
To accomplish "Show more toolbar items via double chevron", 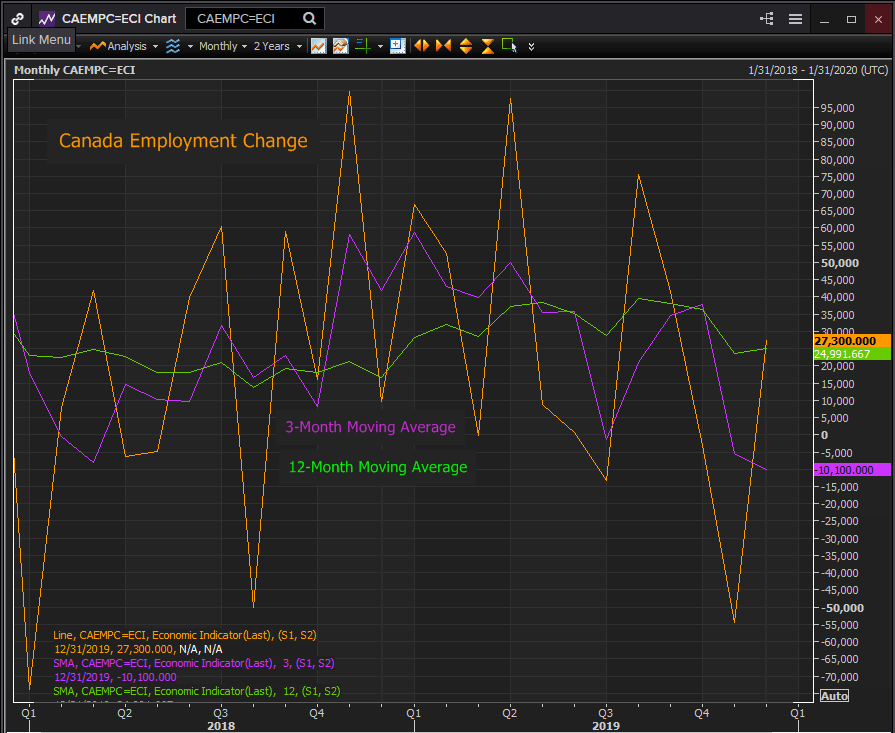I will point(531,46).
